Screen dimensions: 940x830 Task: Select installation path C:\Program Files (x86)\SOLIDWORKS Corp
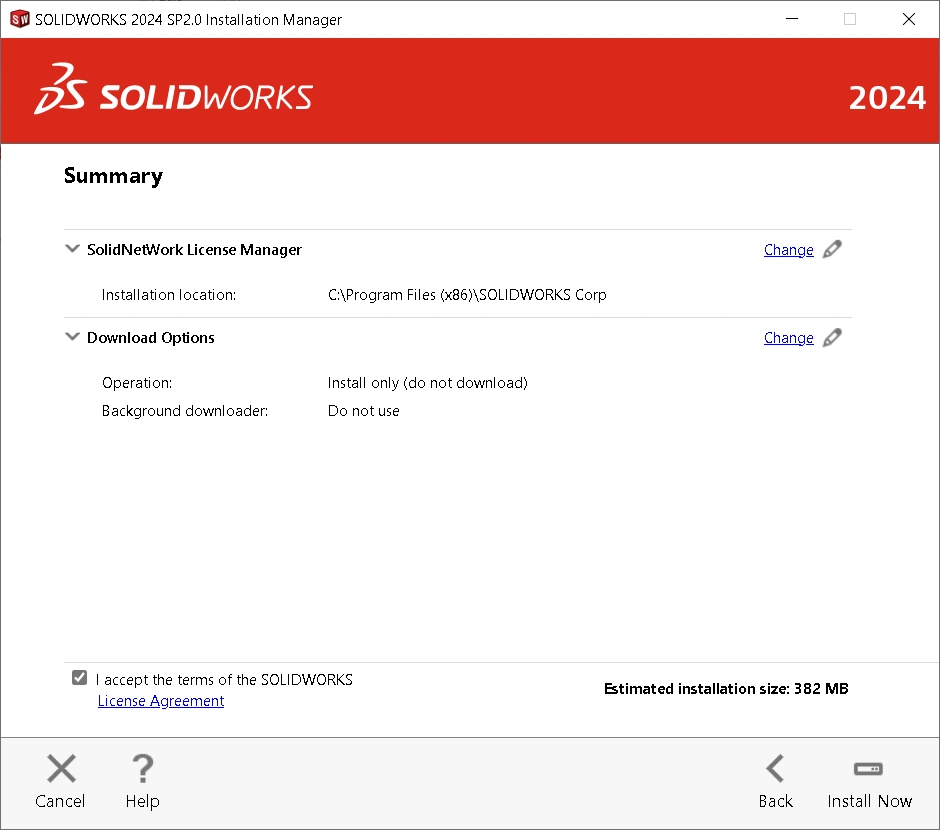click(x=467, y=295)
